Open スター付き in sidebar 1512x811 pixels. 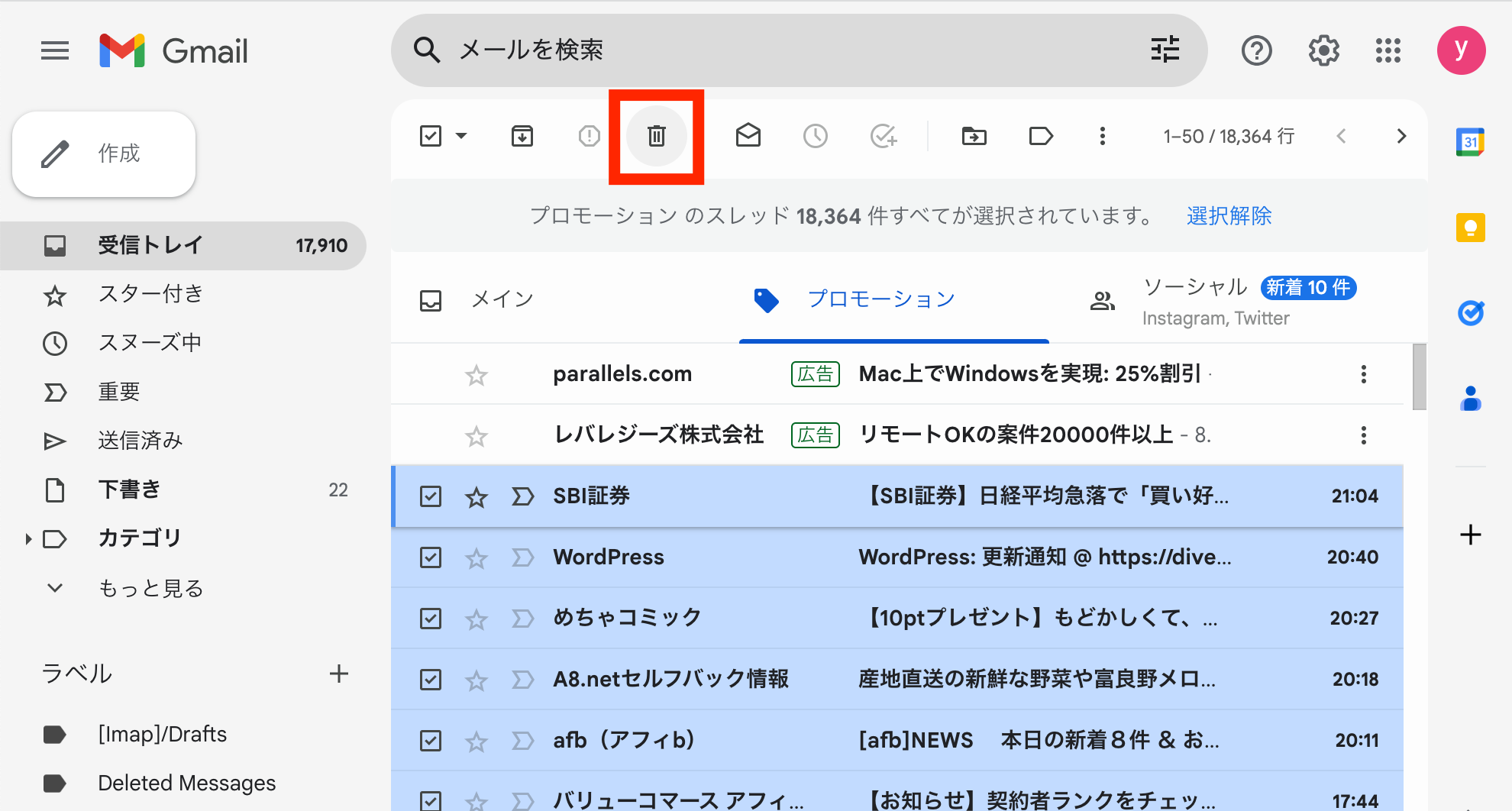tap(183, 294)
